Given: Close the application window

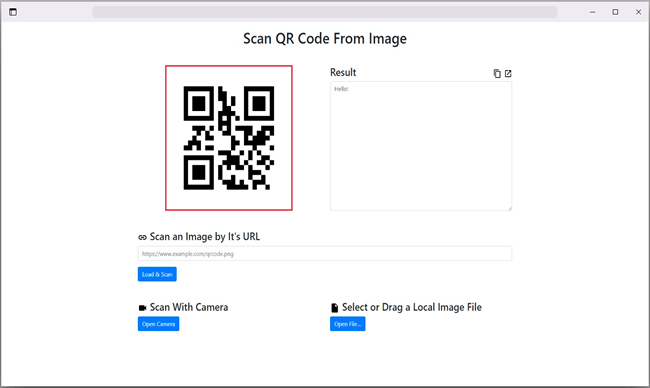Looking at the screenshot, I should point(638,12).
